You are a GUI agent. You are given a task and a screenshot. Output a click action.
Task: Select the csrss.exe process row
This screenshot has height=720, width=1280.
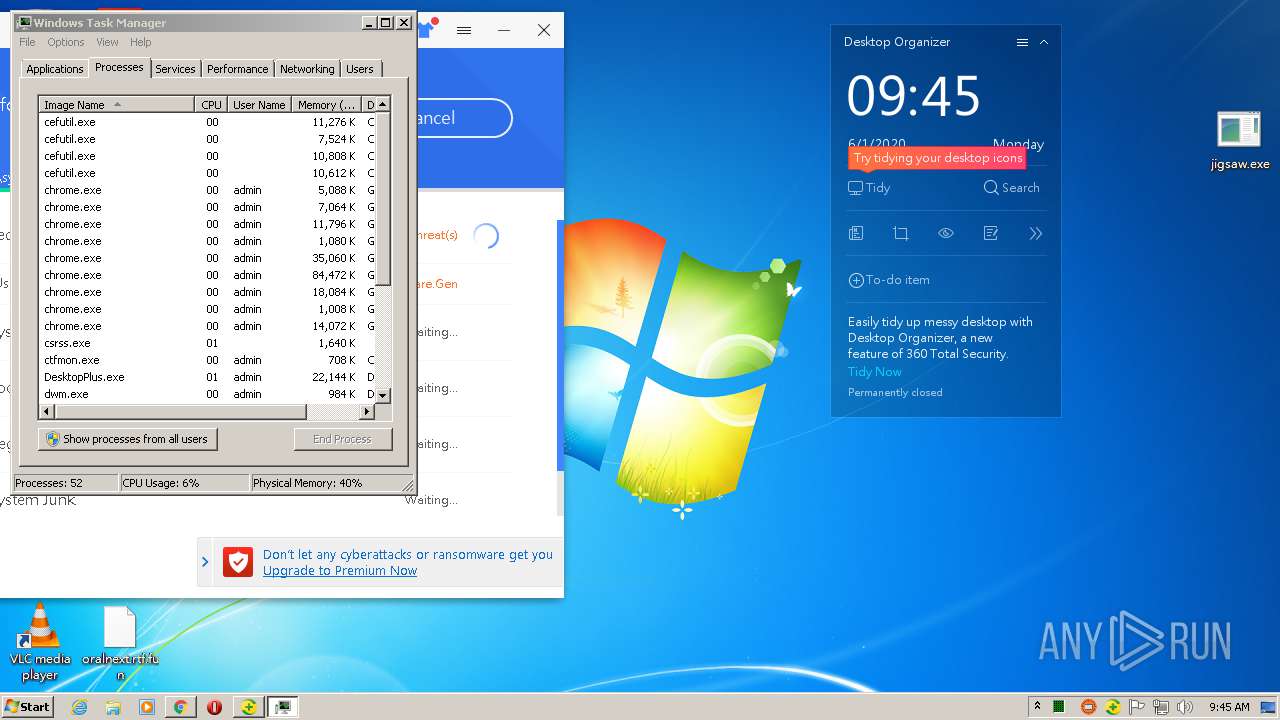tap(207, 343)
